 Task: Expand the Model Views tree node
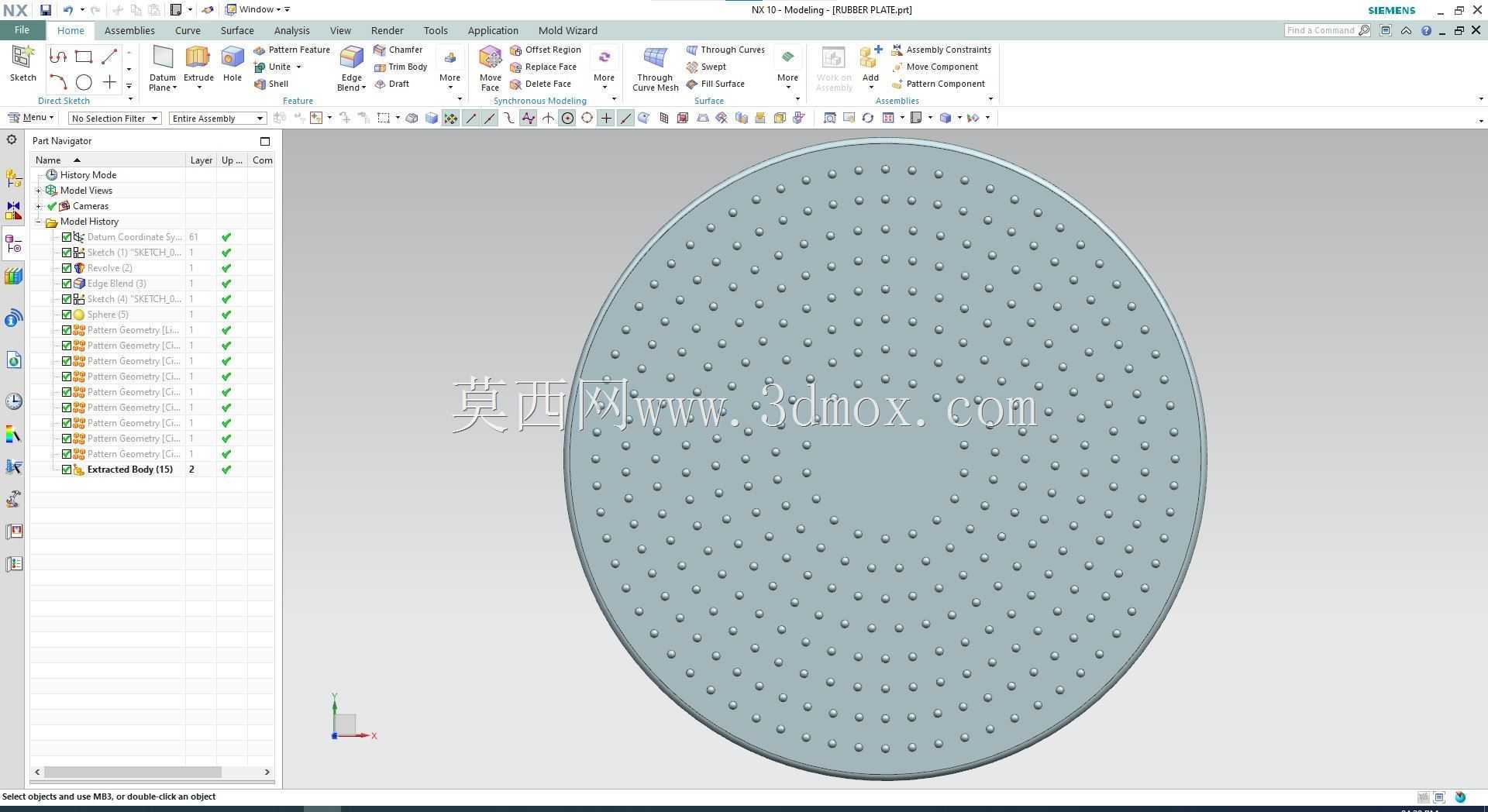(39, 191)
